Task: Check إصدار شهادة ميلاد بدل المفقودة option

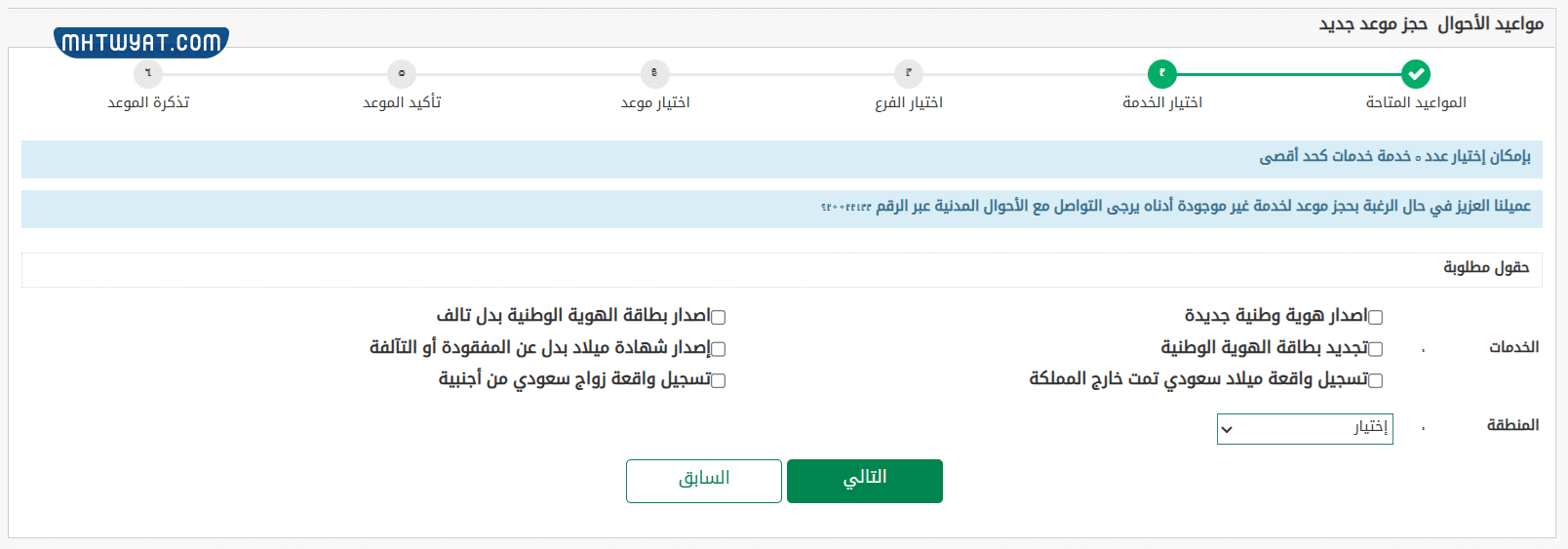Action: 718,349
